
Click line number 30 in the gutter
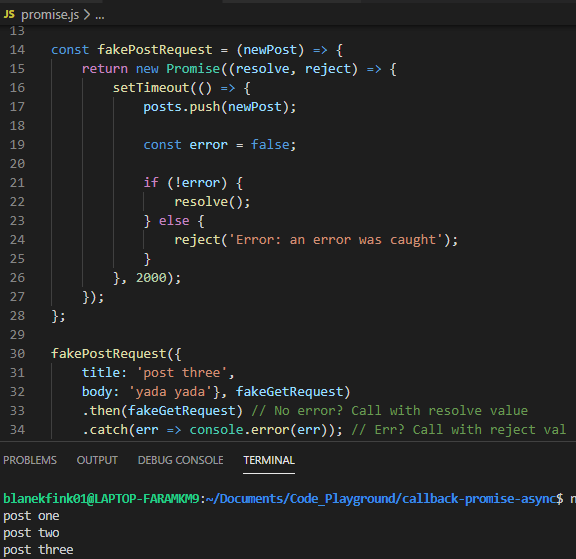pos(17,354)
